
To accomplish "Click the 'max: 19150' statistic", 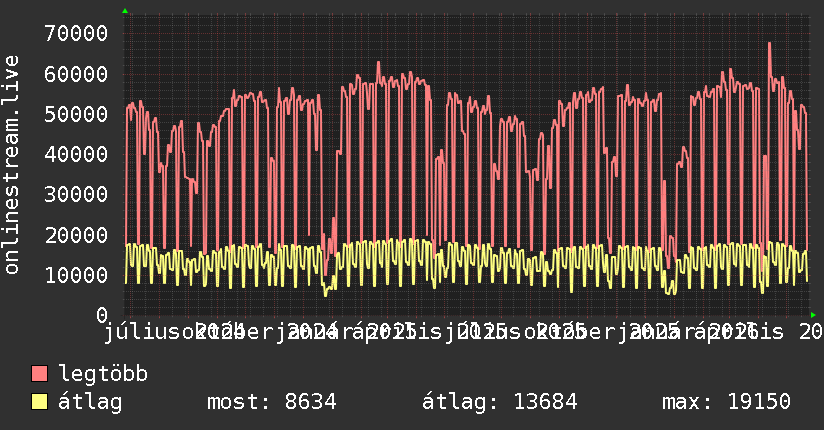I will coord(726,402).
